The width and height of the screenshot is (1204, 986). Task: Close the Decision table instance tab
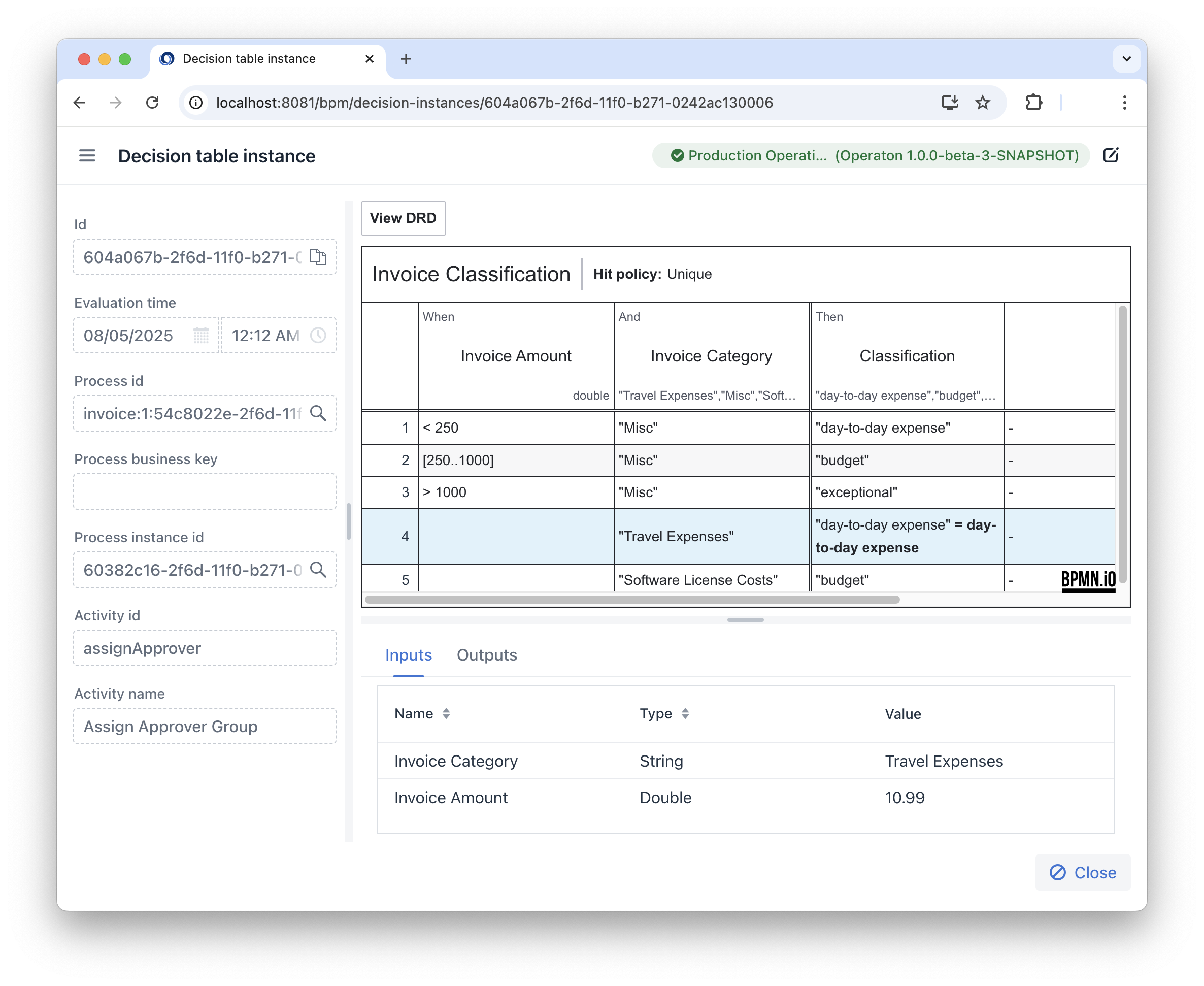tap(369, 59)
